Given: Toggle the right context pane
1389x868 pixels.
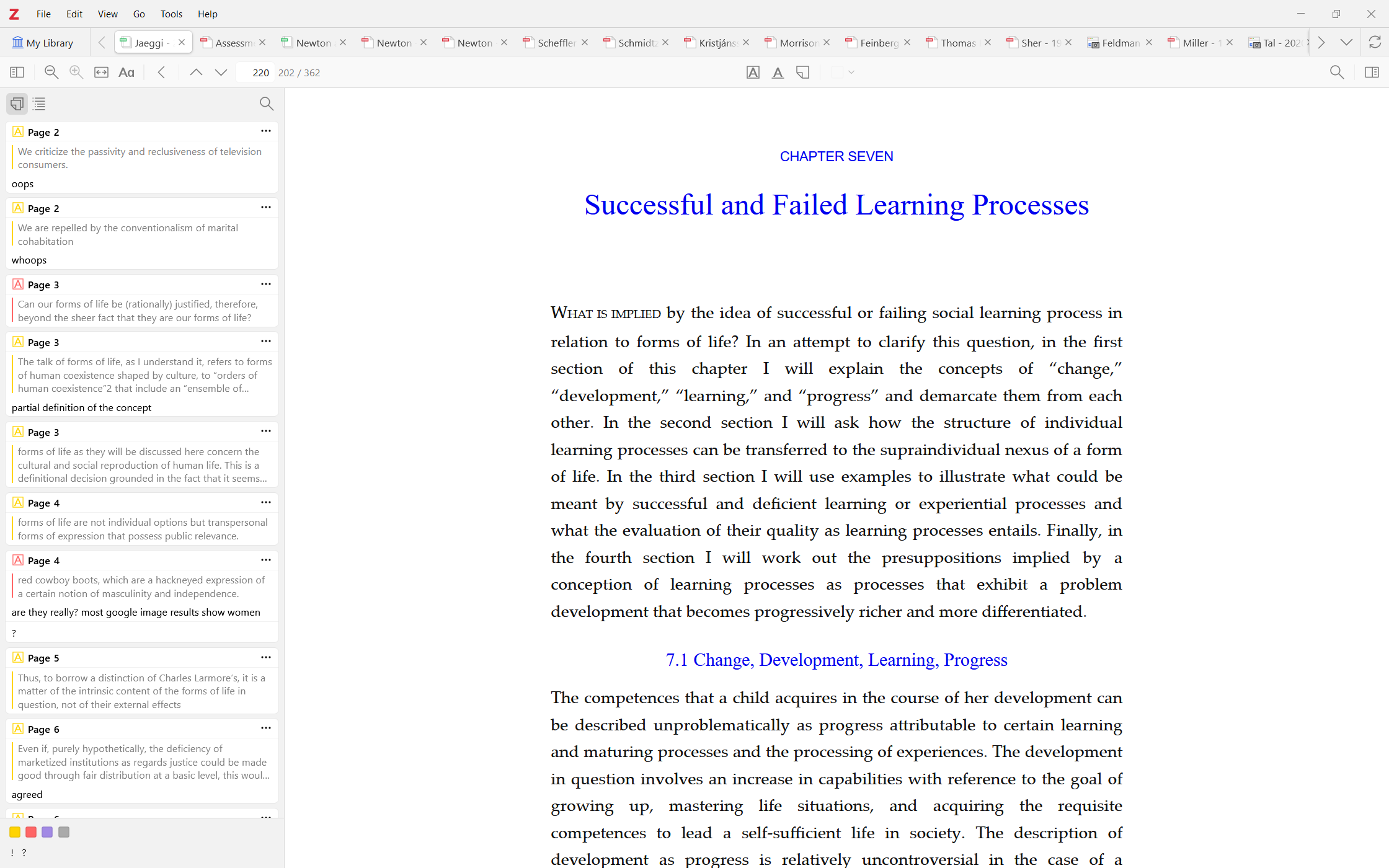Looking at the screenshot, I should point(1372,73).
